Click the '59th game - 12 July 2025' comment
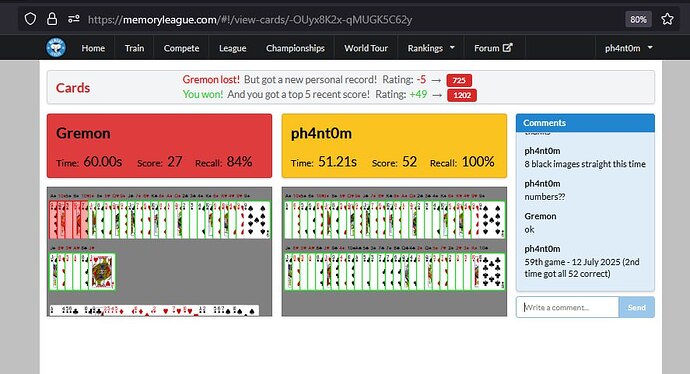 click(582, 268)
